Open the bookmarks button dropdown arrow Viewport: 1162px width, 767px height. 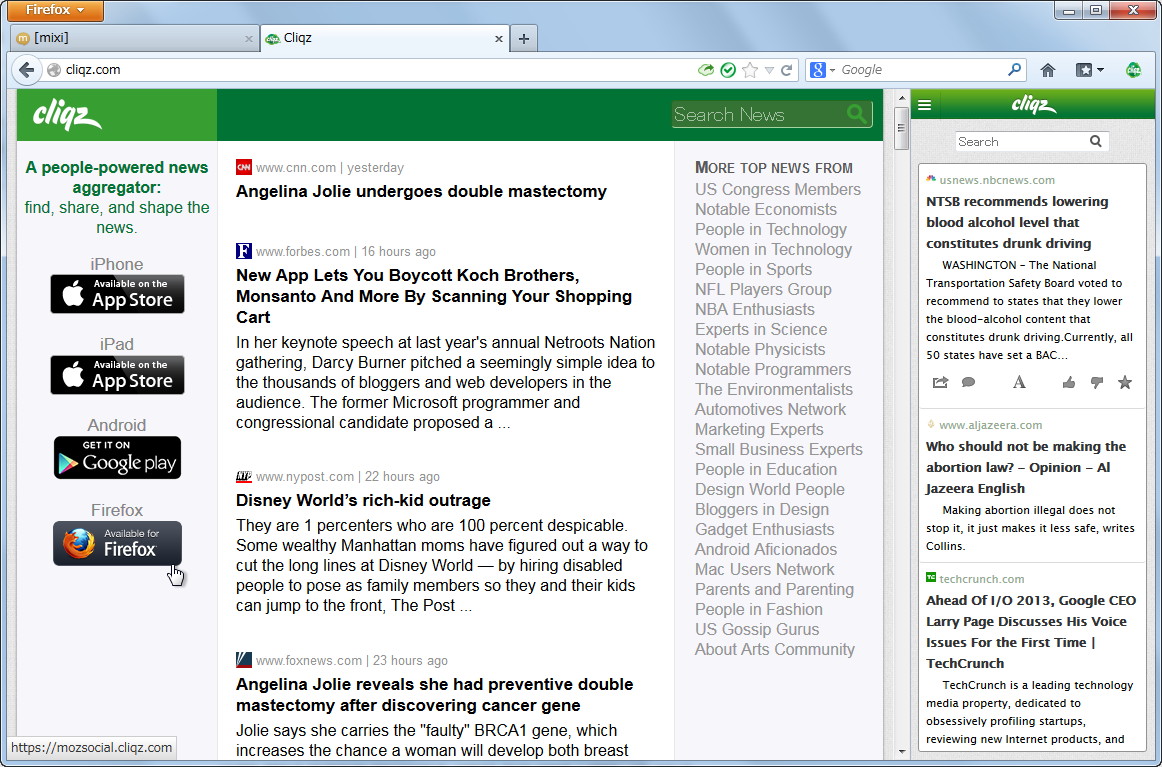(1100, 70)
